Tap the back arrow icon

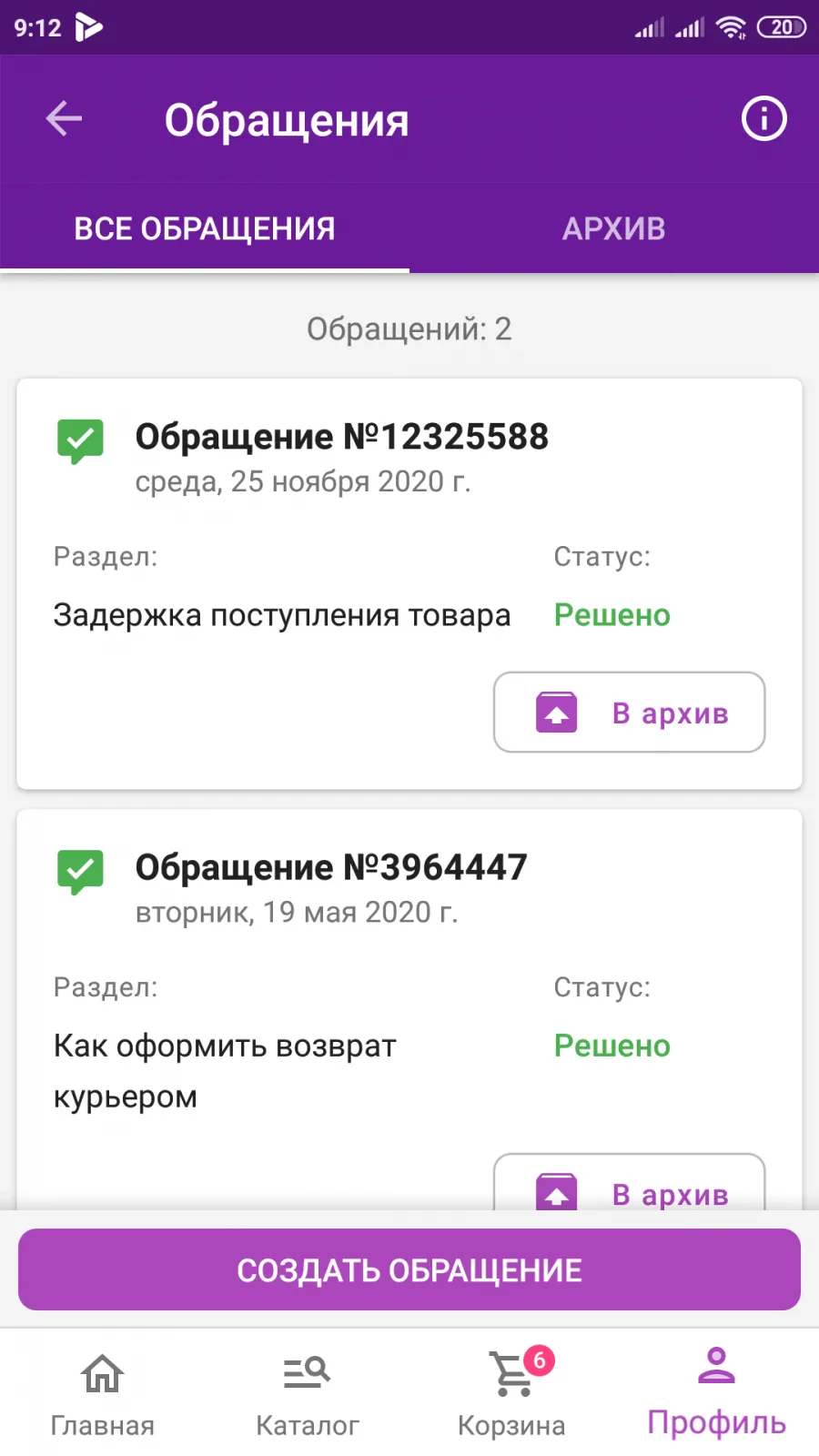pyautogui.click(x=64, y=118)
